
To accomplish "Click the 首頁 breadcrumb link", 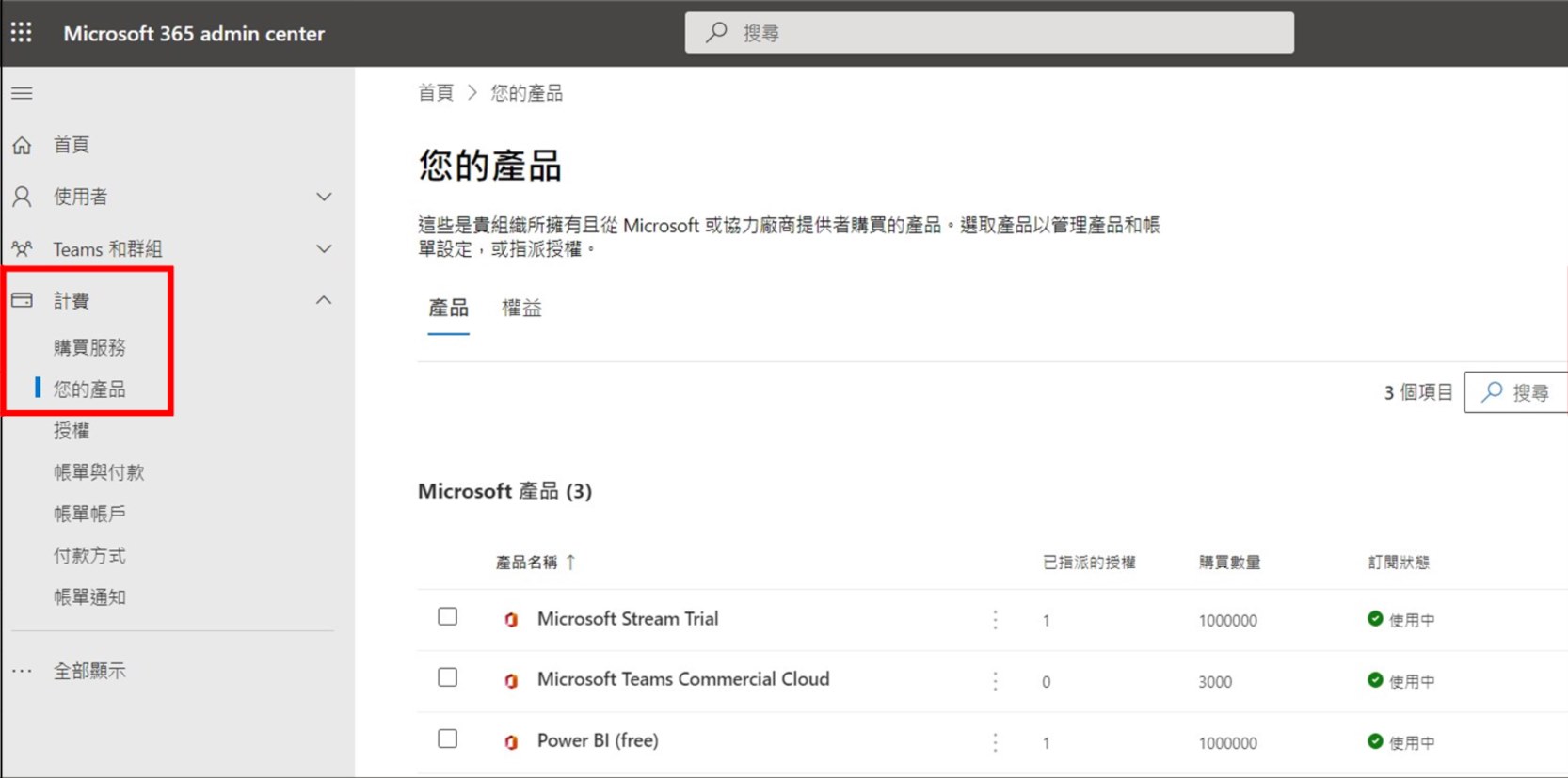I will click(436, 93).
